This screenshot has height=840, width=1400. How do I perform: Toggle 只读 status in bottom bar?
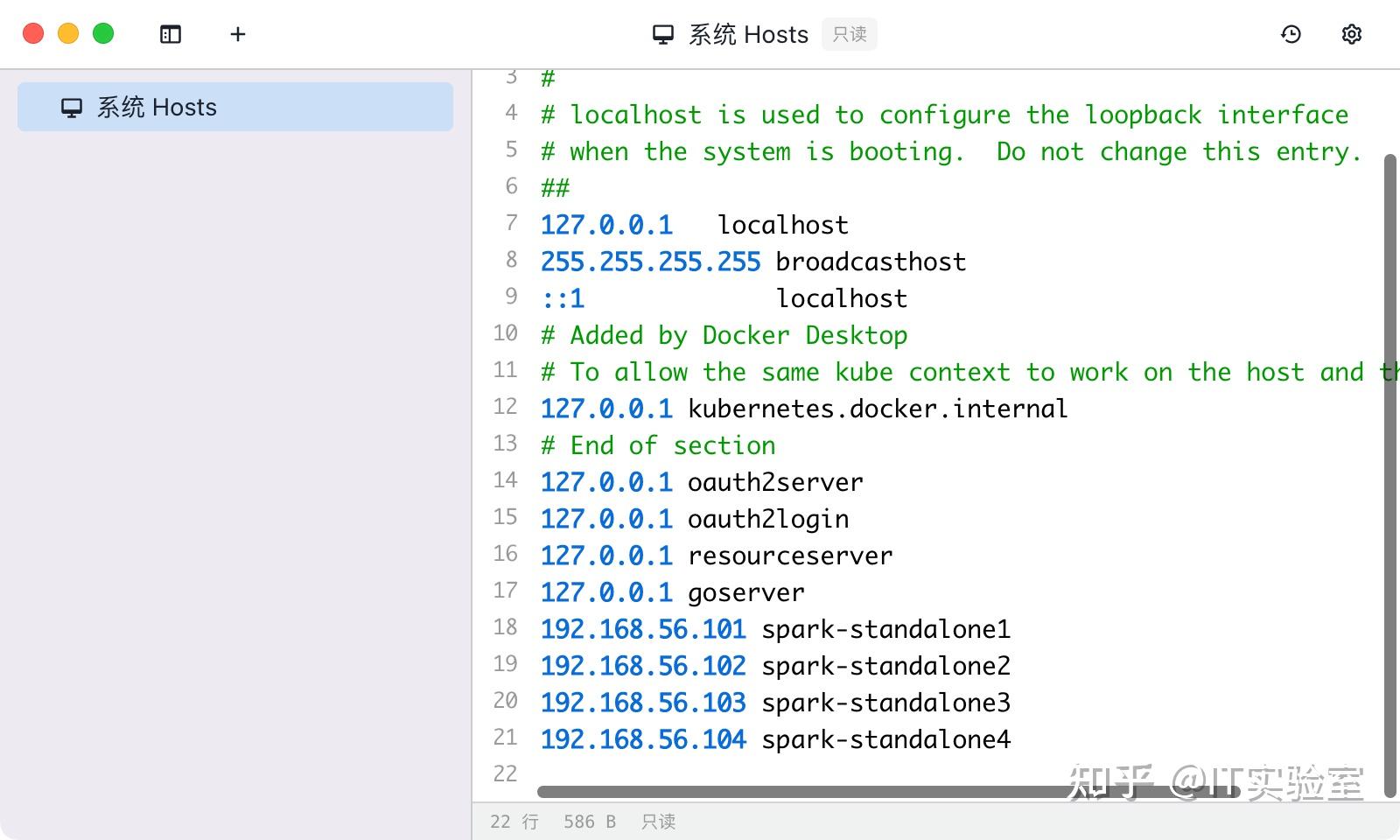coord(658,821)
